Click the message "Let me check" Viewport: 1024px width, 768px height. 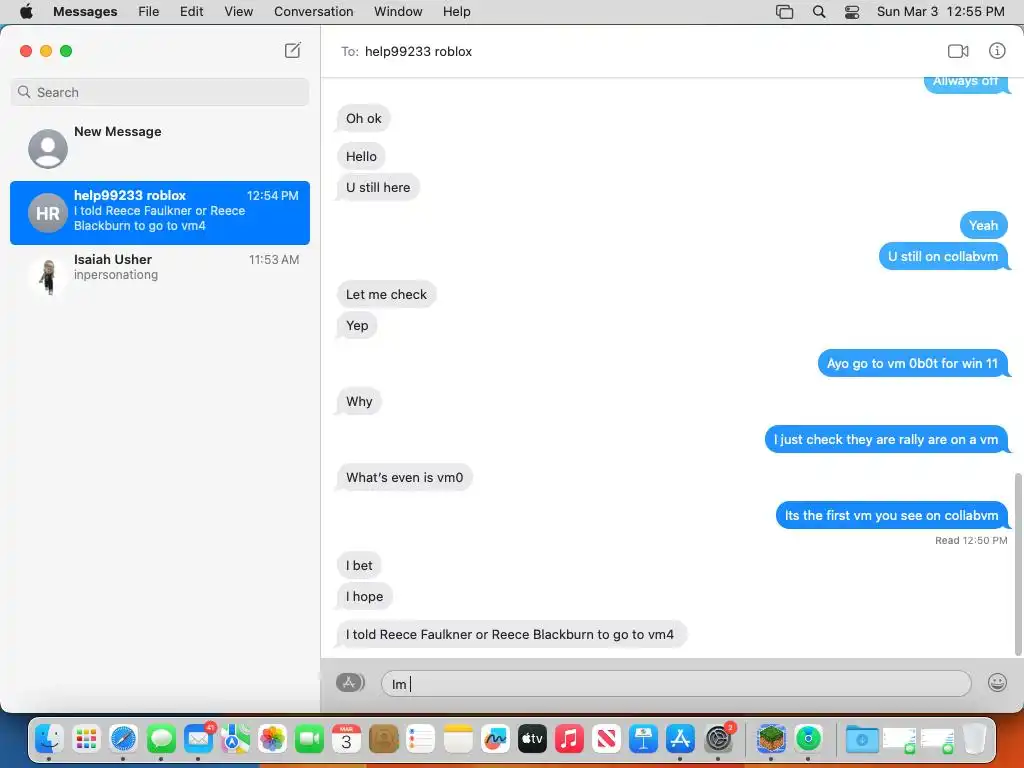click(x=386, y=295)
